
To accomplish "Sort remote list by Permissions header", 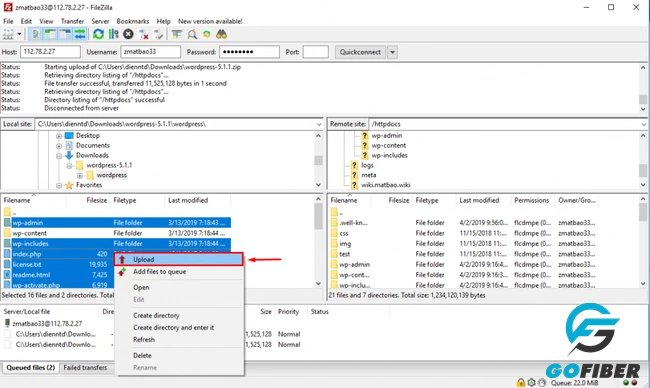I will tap(531, 200).
